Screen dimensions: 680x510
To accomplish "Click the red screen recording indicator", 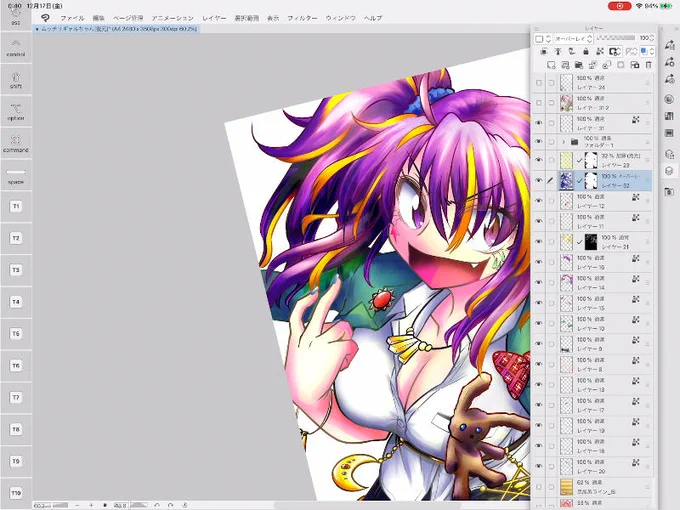I will 619,6.
